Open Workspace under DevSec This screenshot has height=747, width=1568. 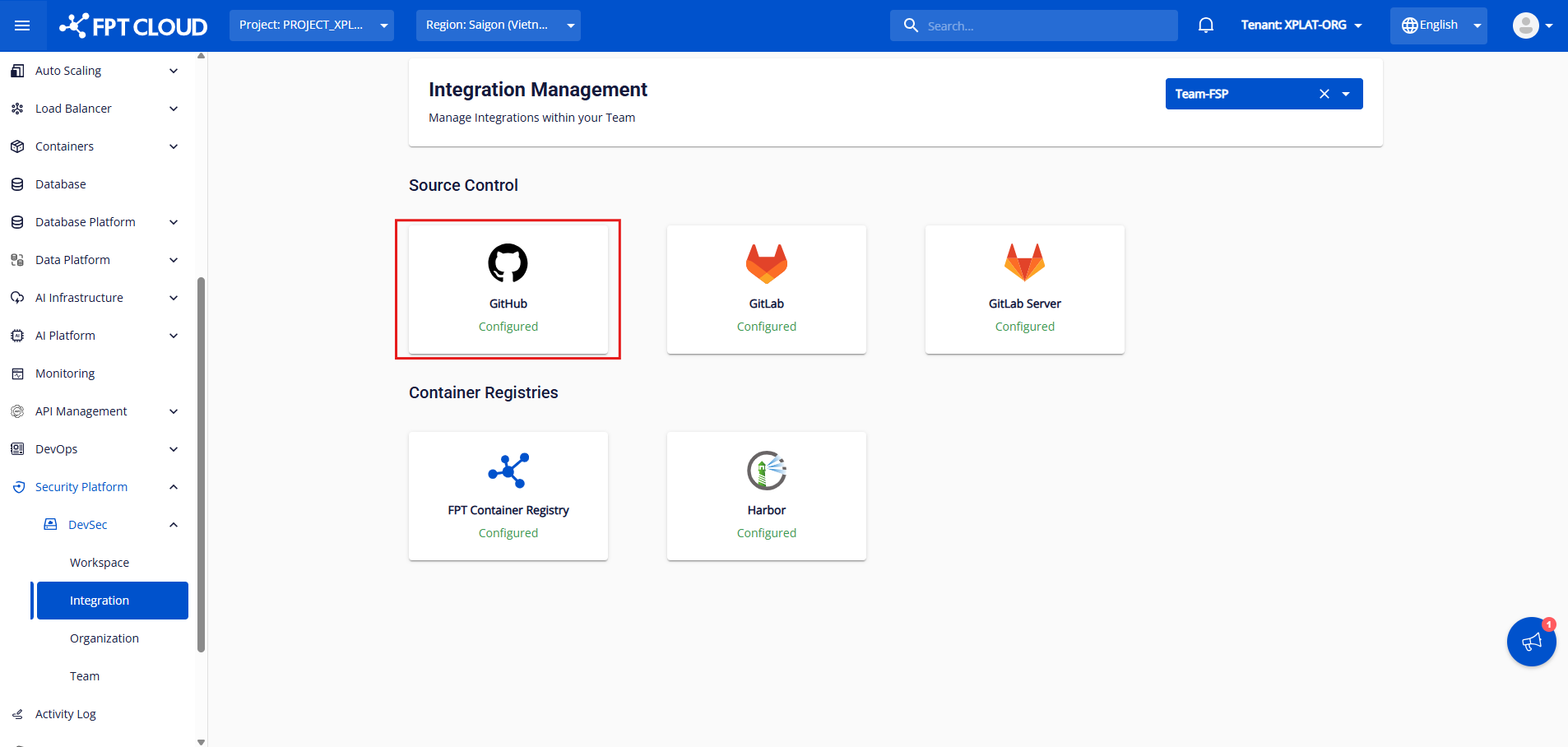(100, 563)
